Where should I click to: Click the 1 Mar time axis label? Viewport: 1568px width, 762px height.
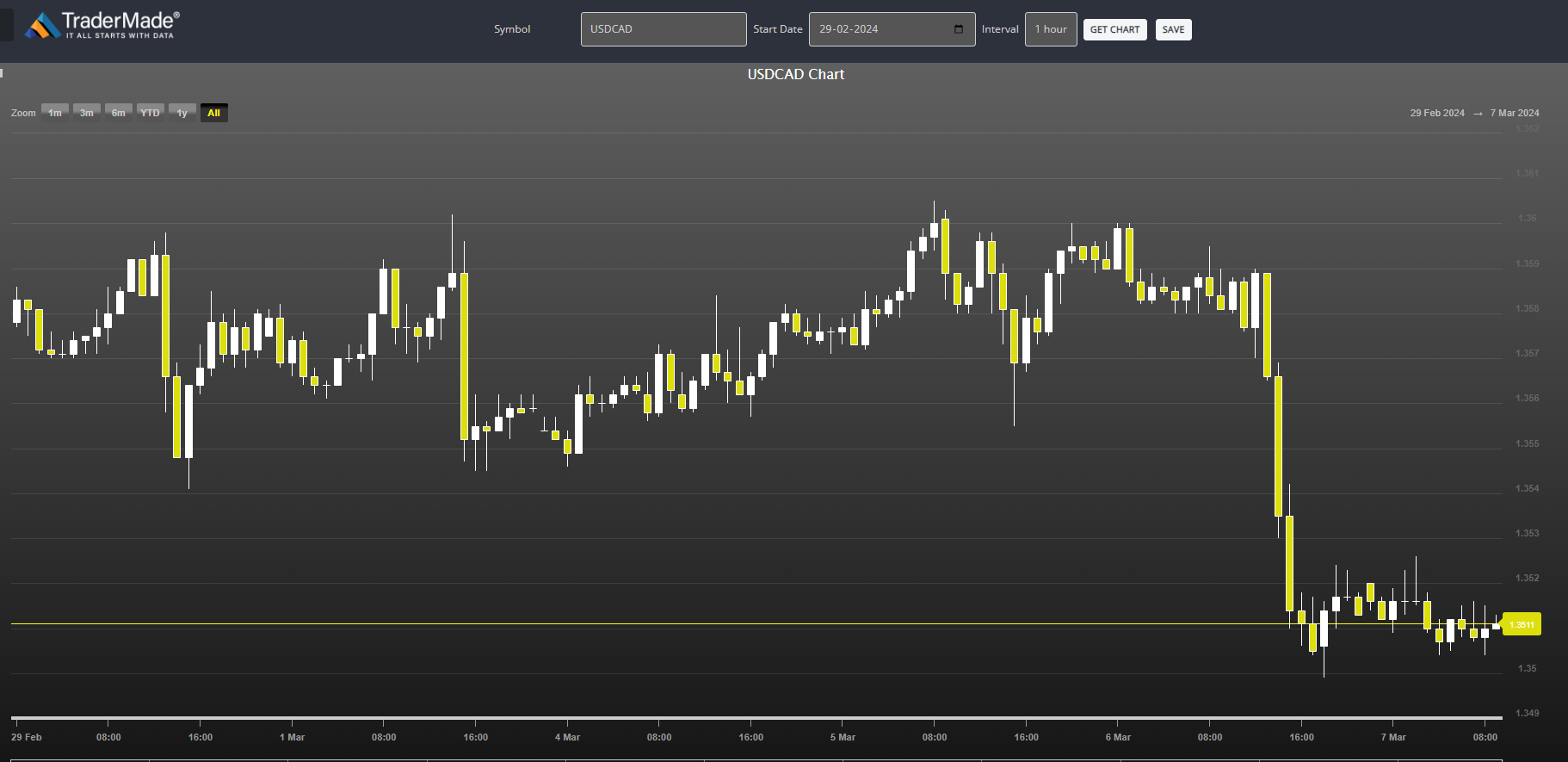293,737
